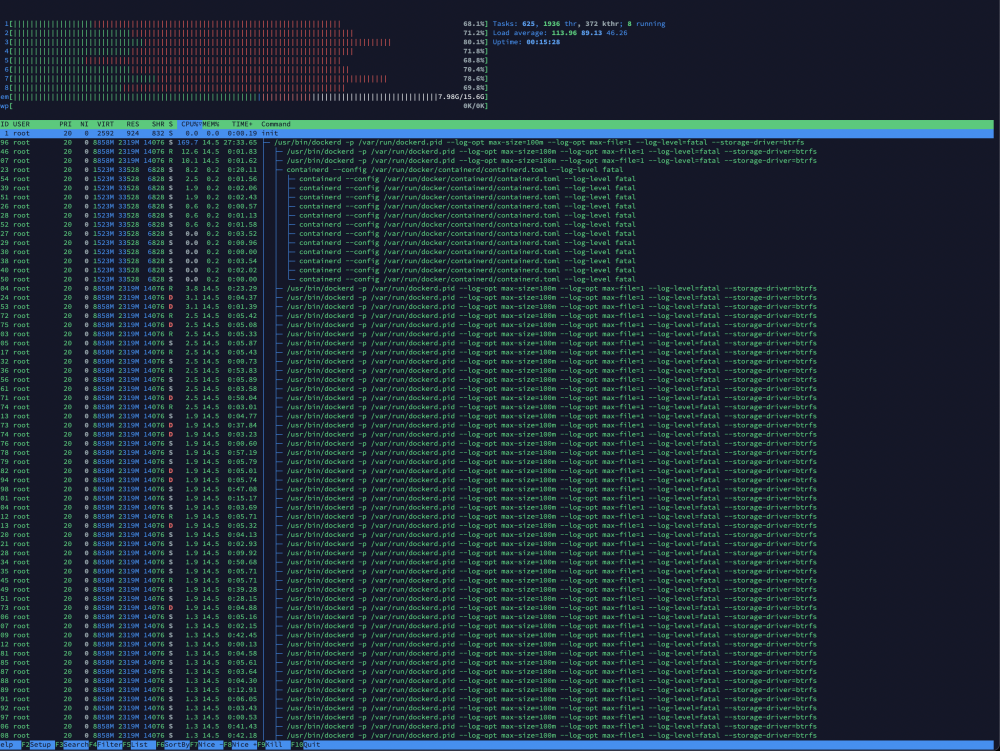The height and width of the screenshot is (751, 1000).
Task: Click F9 Kill in the function bar
Action: click(x=274, y=745)
